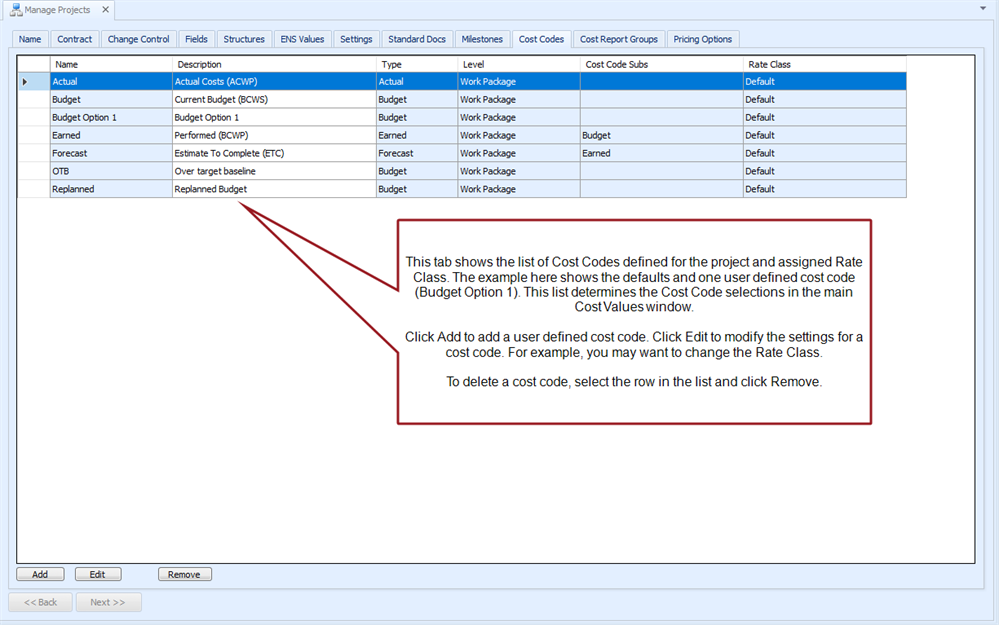Click Remove to delete the cost code

[x=184, y=574]
